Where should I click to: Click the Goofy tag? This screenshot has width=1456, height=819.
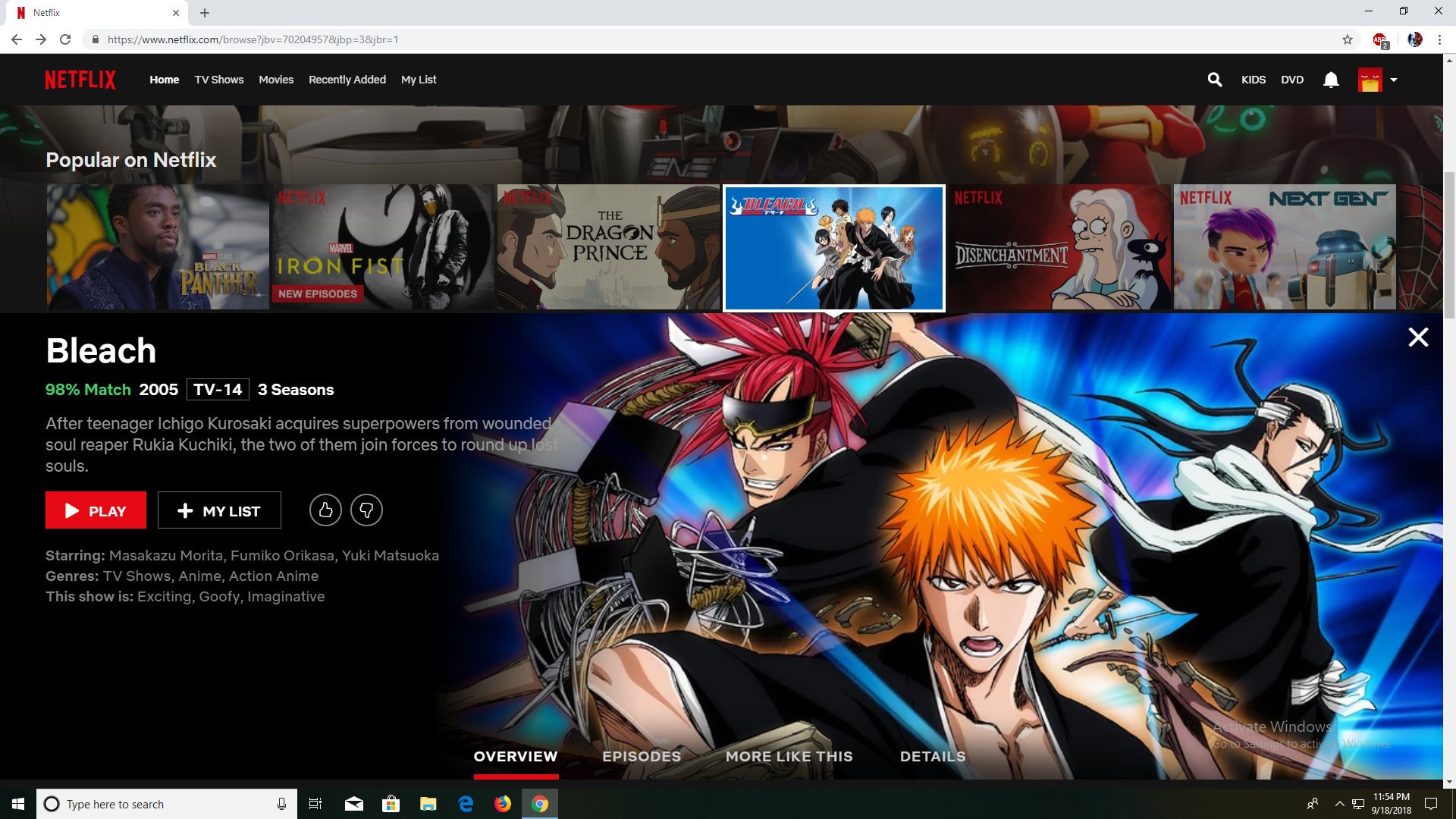click(x=219, y=597)
